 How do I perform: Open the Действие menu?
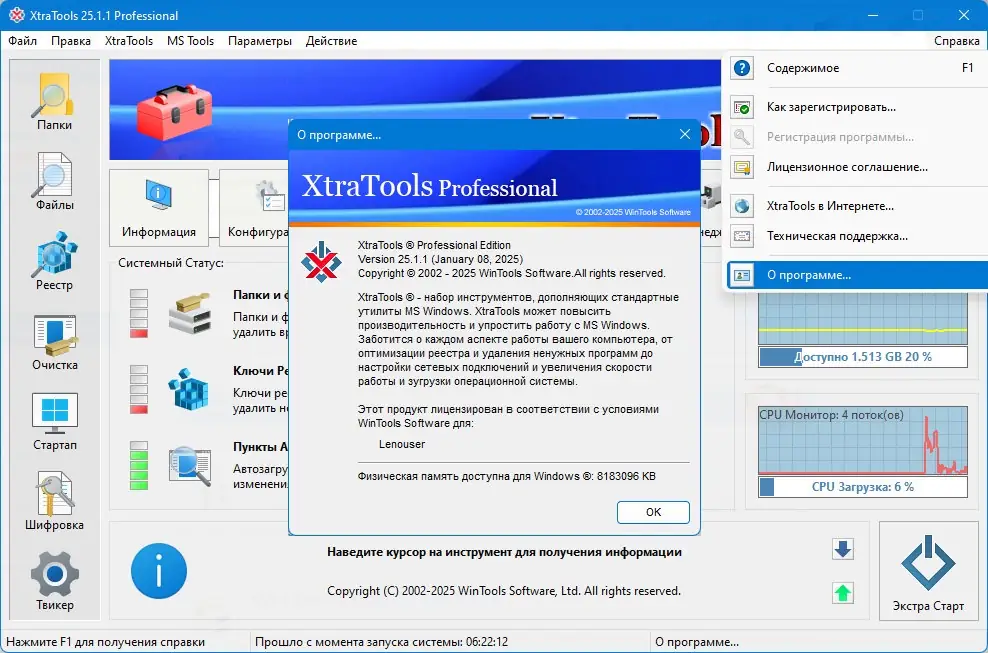(331, 41)
